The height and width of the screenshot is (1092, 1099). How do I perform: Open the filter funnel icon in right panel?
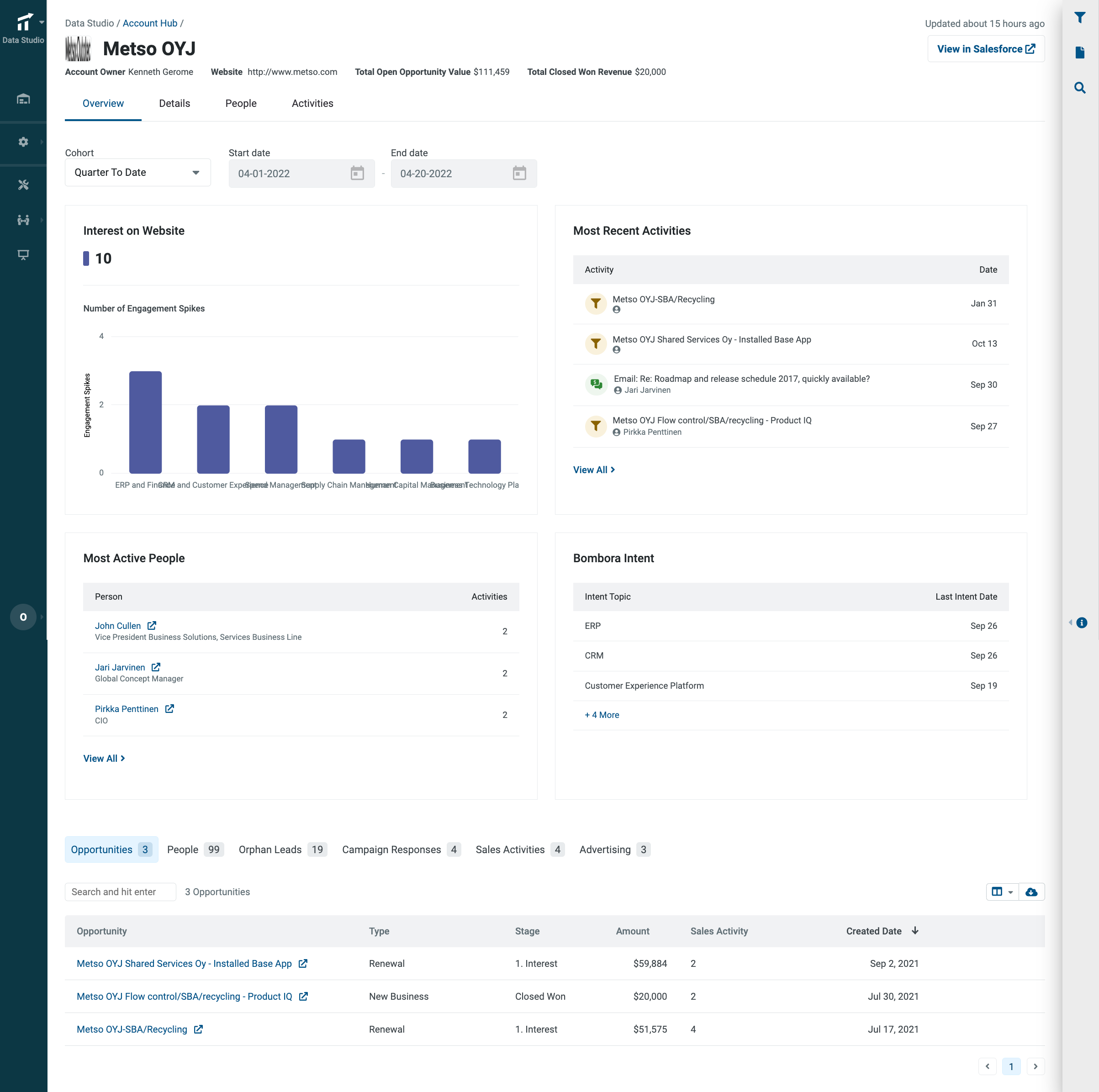tap(1080, 18)
